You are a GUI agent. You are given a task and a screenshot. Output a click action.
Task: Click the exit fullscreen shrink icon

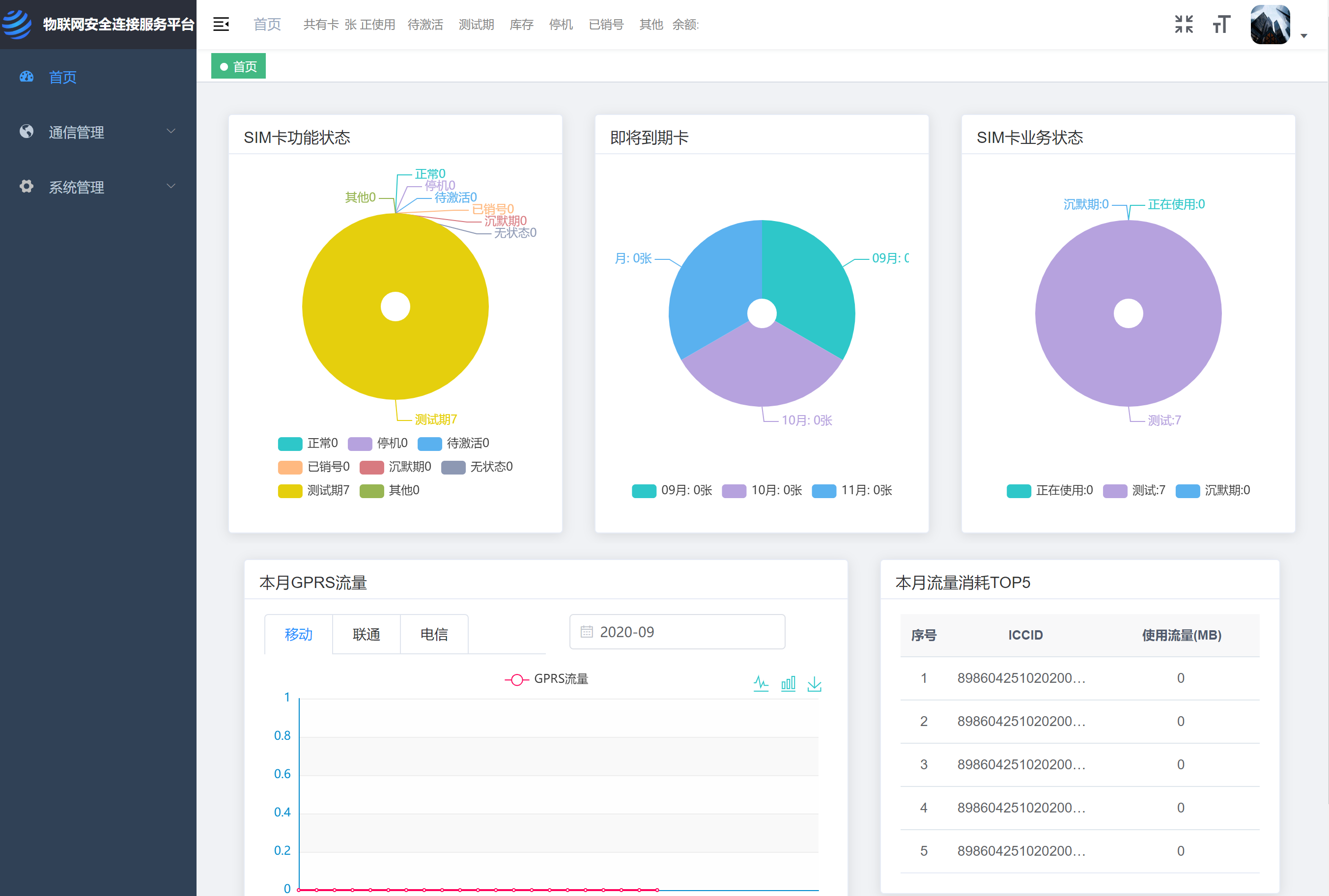[1184, 24]
